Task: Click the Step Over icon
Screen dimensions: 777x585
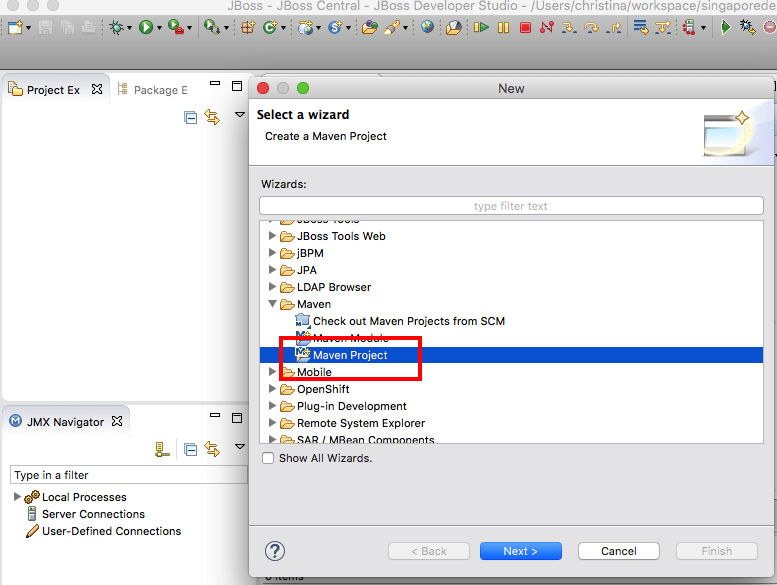Action: pyautogui.click(x=591, y=27)
